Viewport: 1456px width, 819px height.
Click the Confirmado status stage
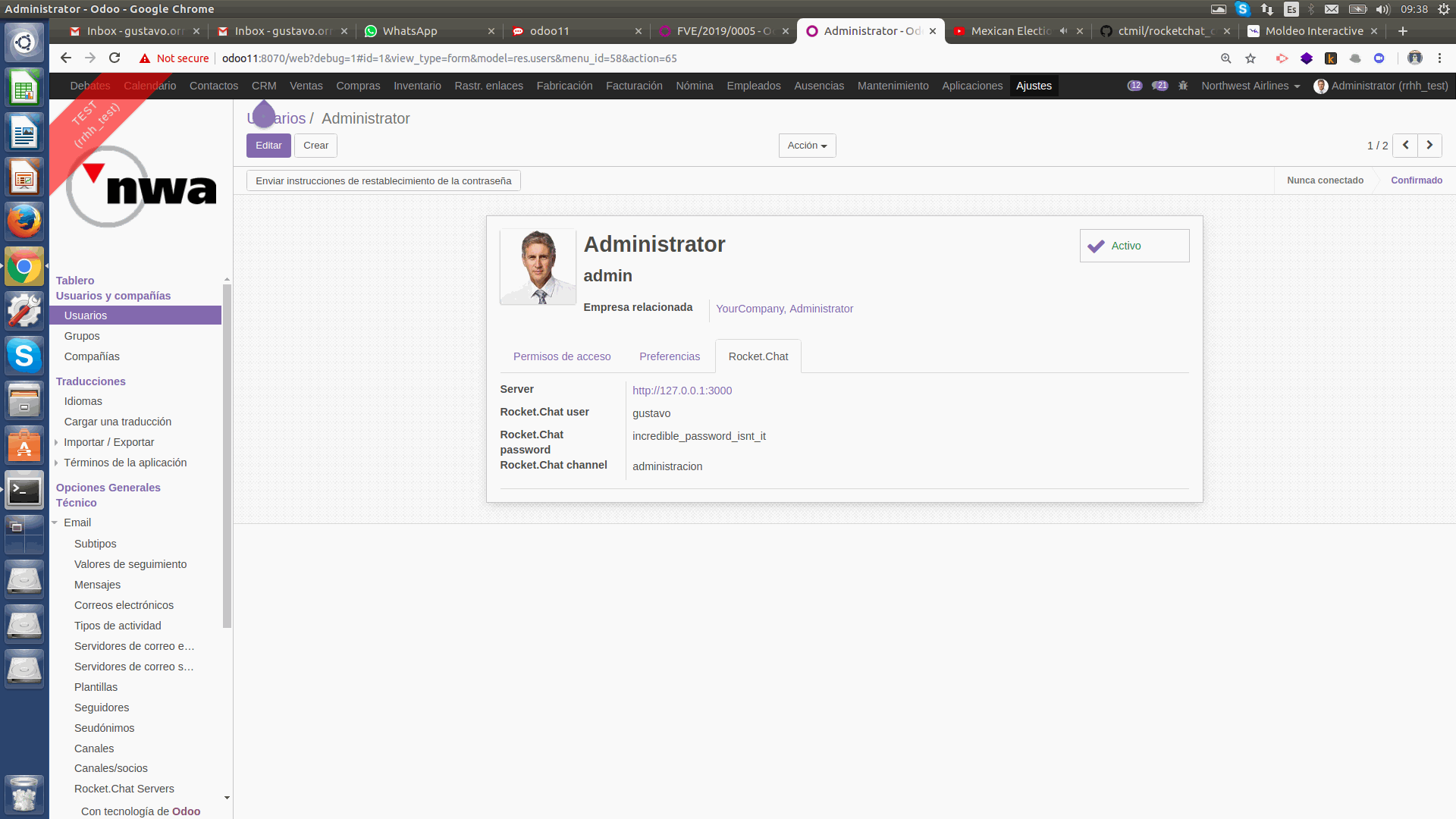click(1416, 180)
